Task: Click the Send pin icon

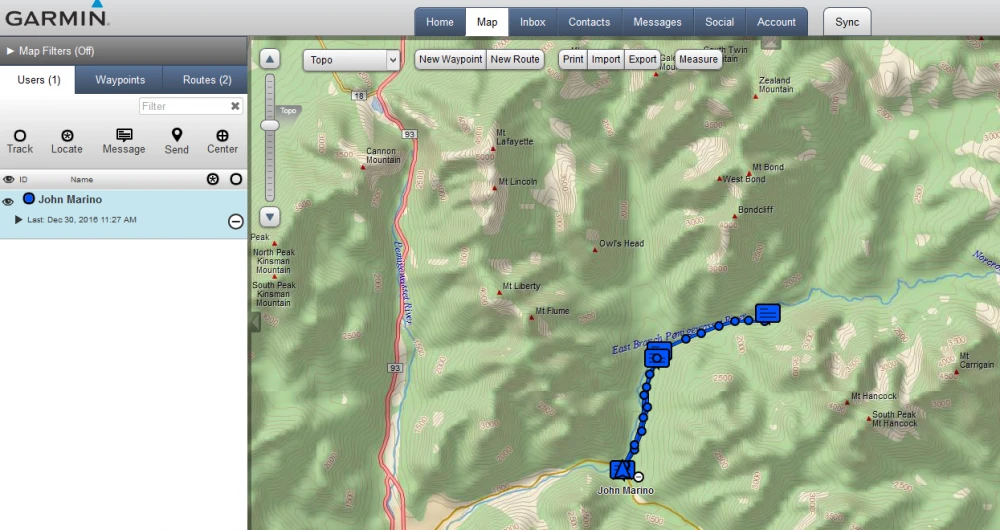Action: [x=177, y=135]
